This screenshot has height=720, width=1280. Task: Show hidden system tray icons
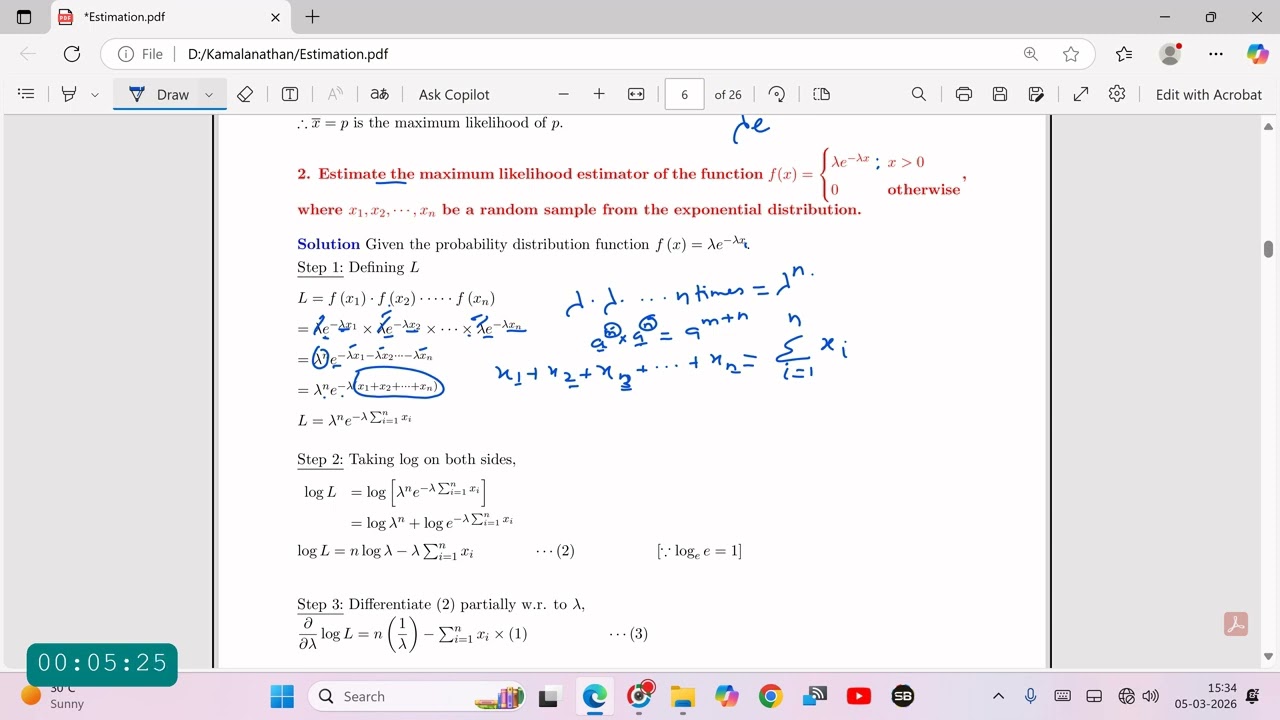(998, 696)
